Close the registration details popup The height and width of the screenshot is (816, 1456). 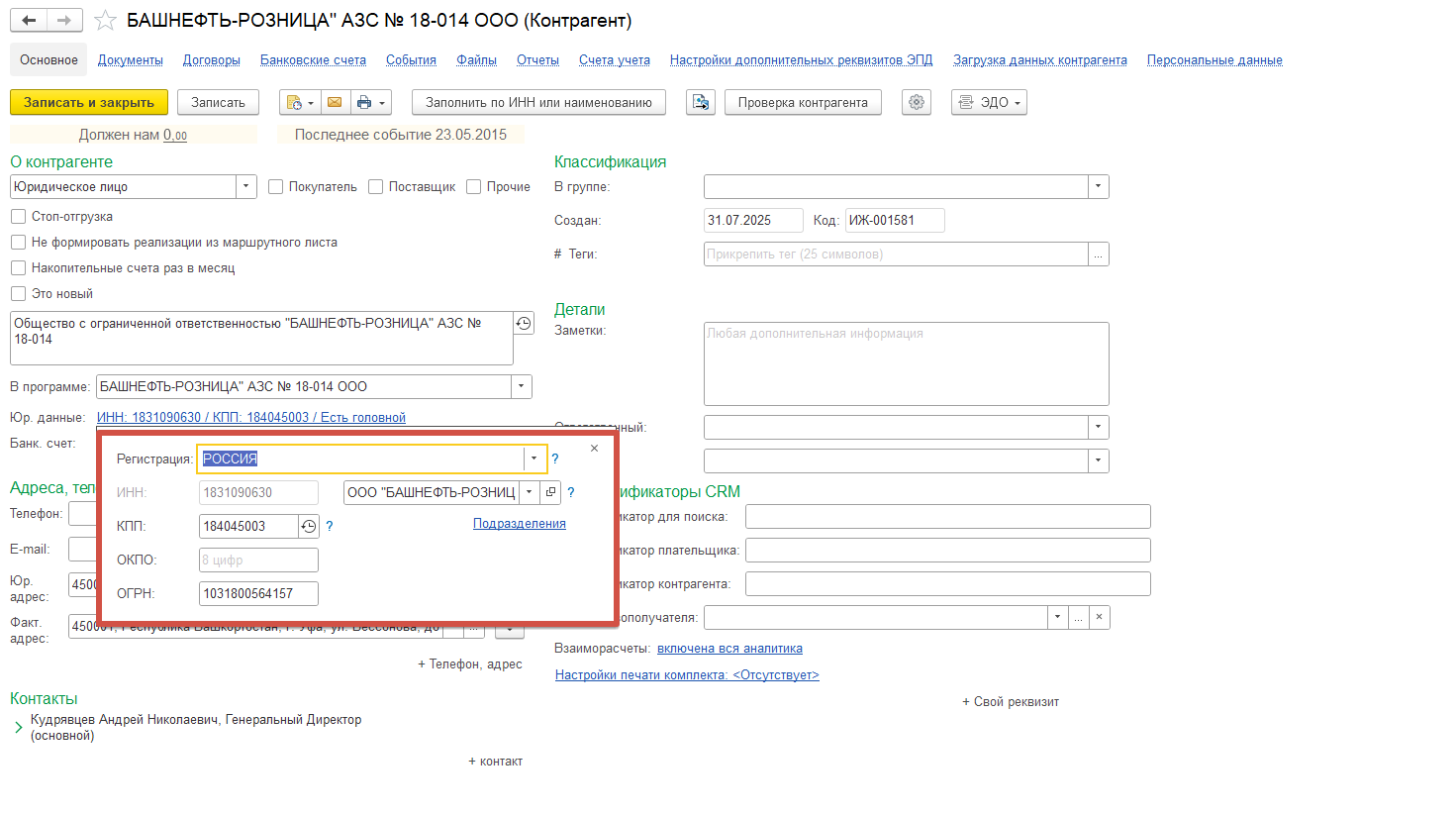(x=594, y=449)
